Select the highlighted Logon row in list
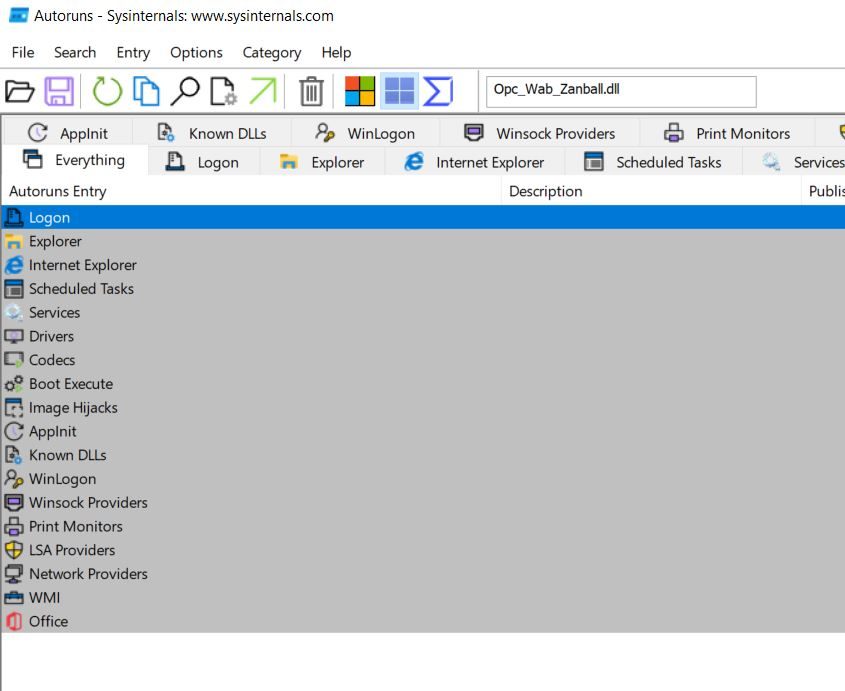Image resolution: width=845 pixels, height=691 pixels. (x=423, y=217)
